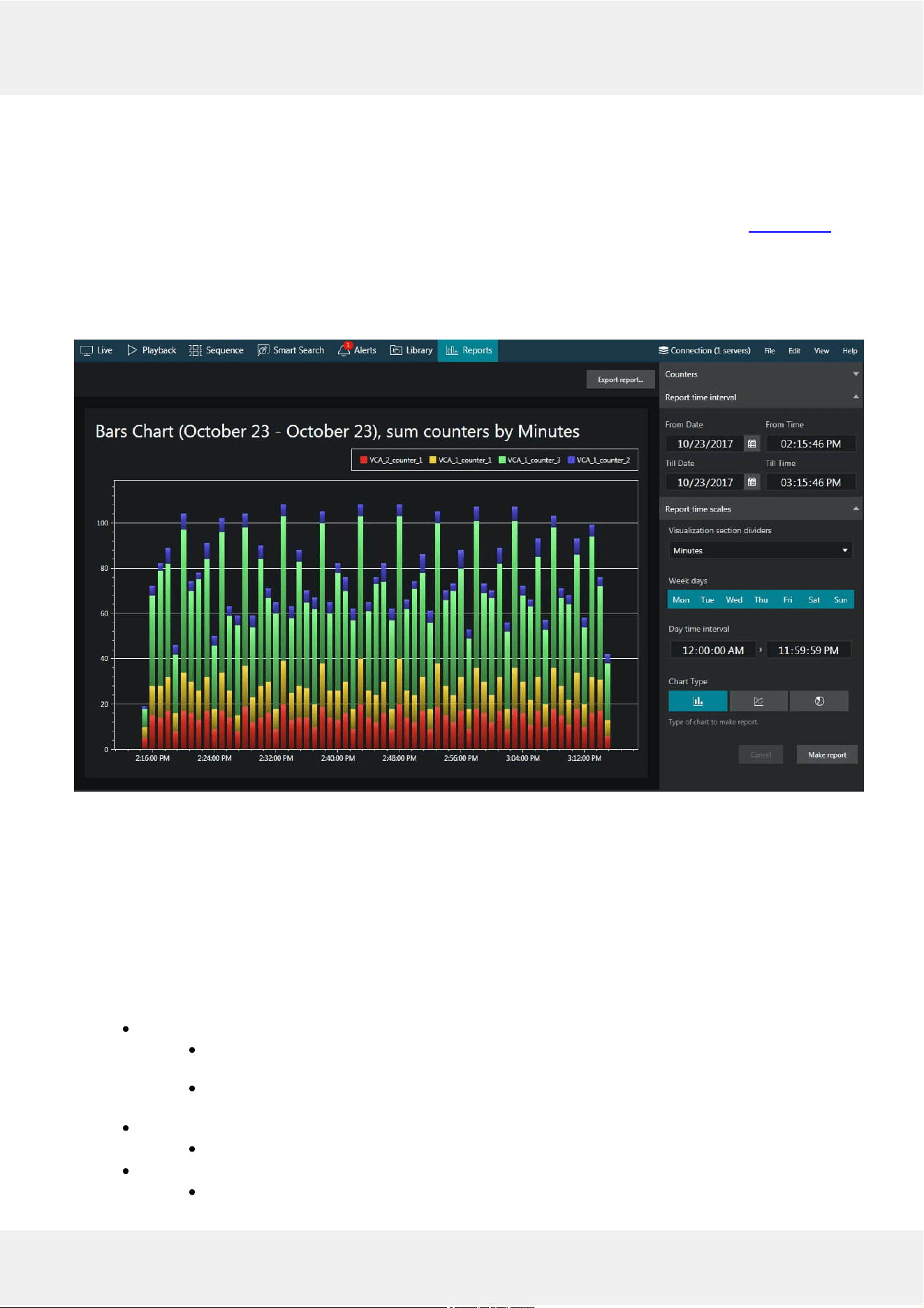Click the '100' y-axis label
The image size is (924, 1308).
[x=103, y=523]
